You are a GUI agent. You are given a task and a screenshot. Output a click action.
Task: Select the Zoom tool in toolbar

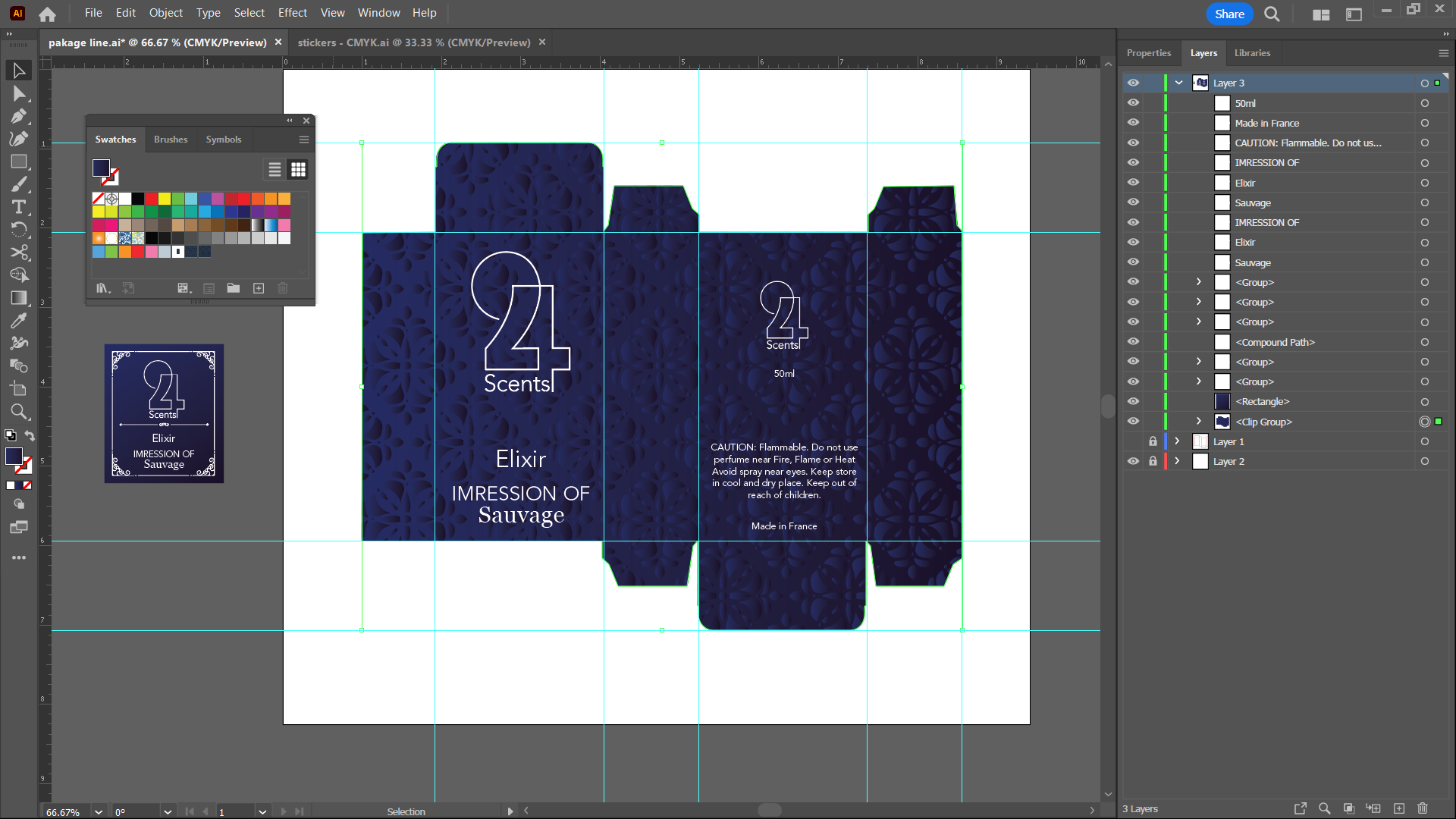19,412
